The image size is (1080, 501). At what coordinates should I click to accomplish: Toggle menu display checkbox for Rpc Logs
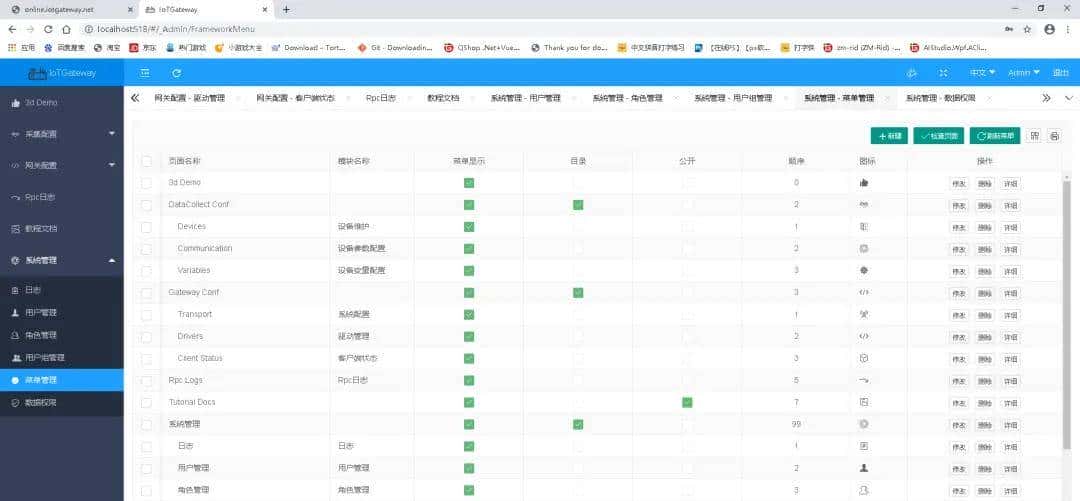pyautogui.click(x=469, y=380)
